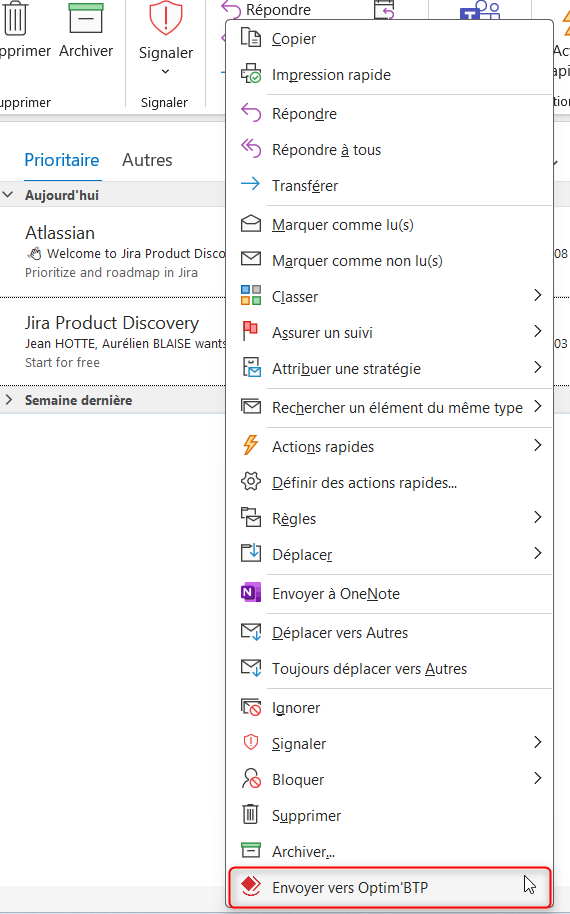The image size is (570, 914).
Task: Expand the Règles submenu arrow
Action: pyautogui.click(x=537, y=517)
